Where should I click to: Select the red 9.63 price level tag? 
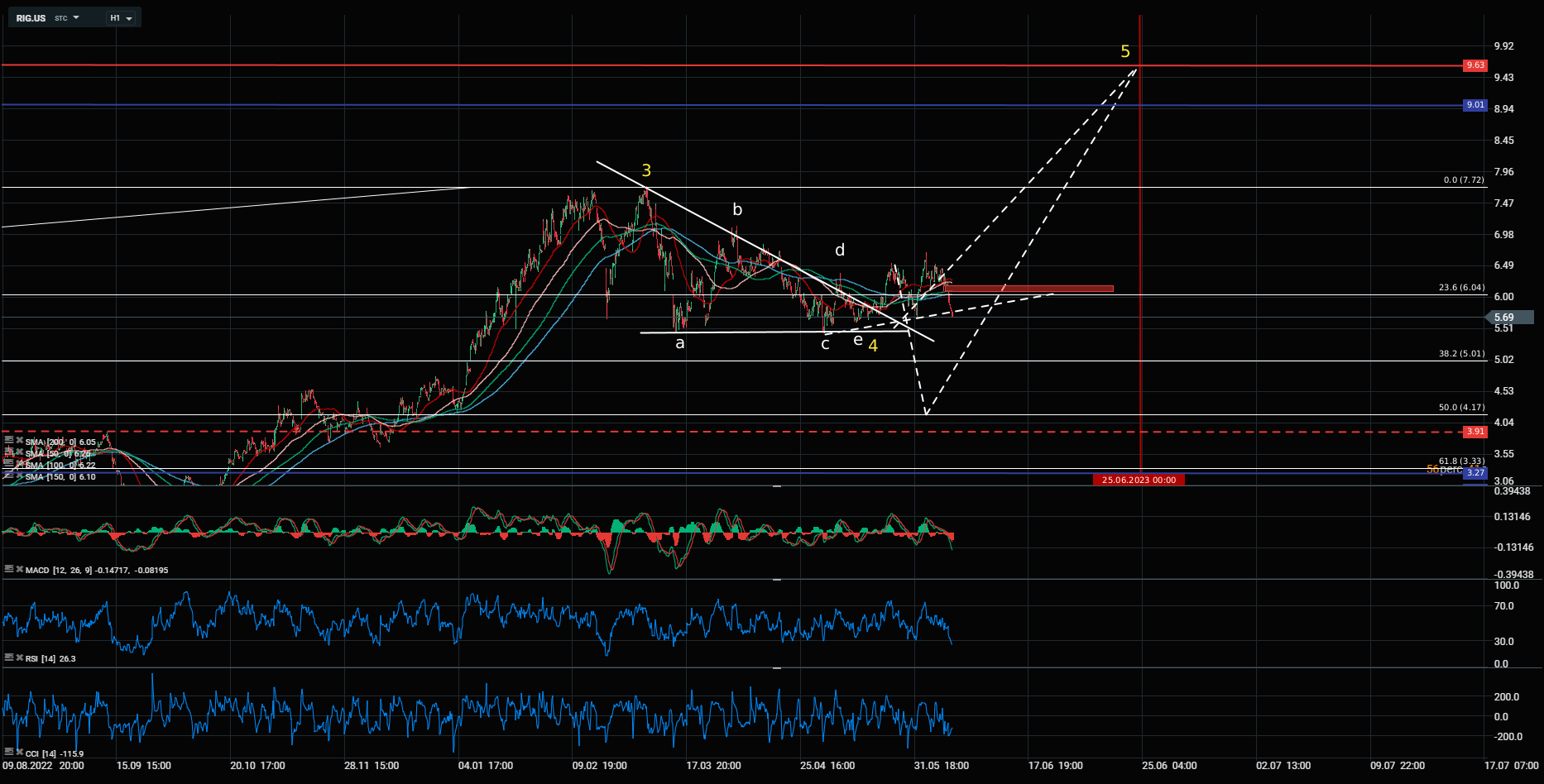[x=1474, y=65]
